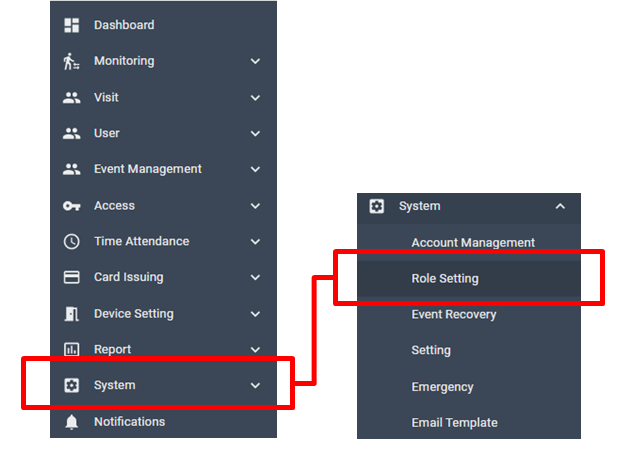Click the Notifications bell icon

click(x=71, y=422)
